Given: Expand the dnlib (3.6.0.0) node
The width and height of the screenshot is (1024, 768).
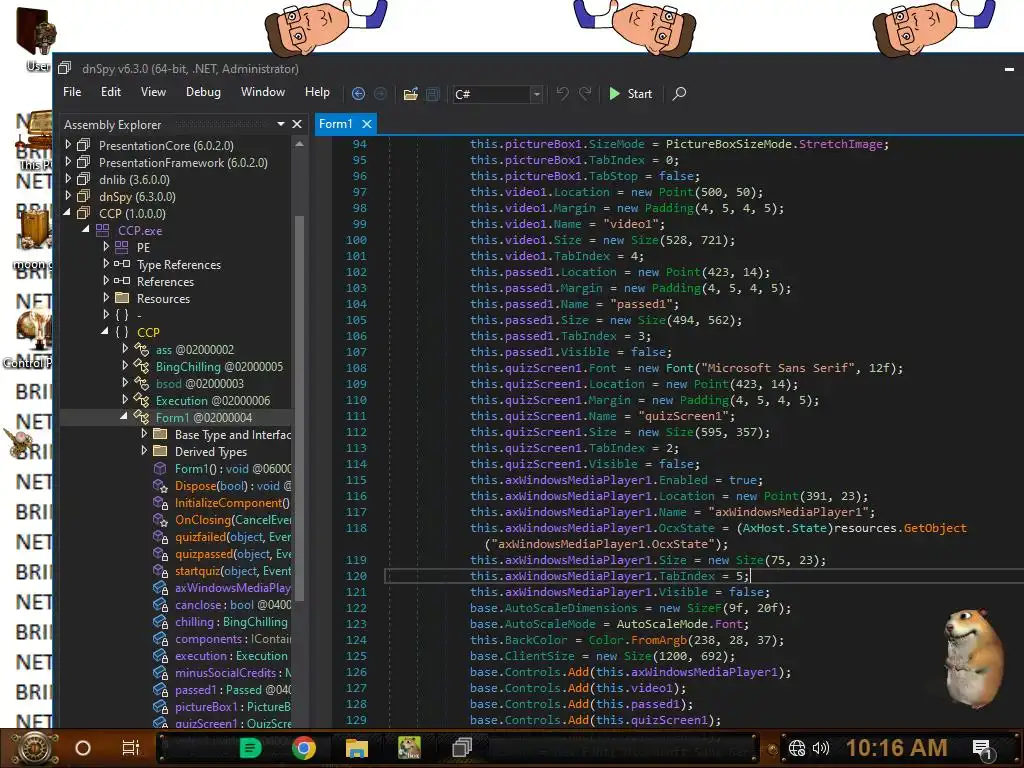Looking at the screenshot, I should 68,178.
